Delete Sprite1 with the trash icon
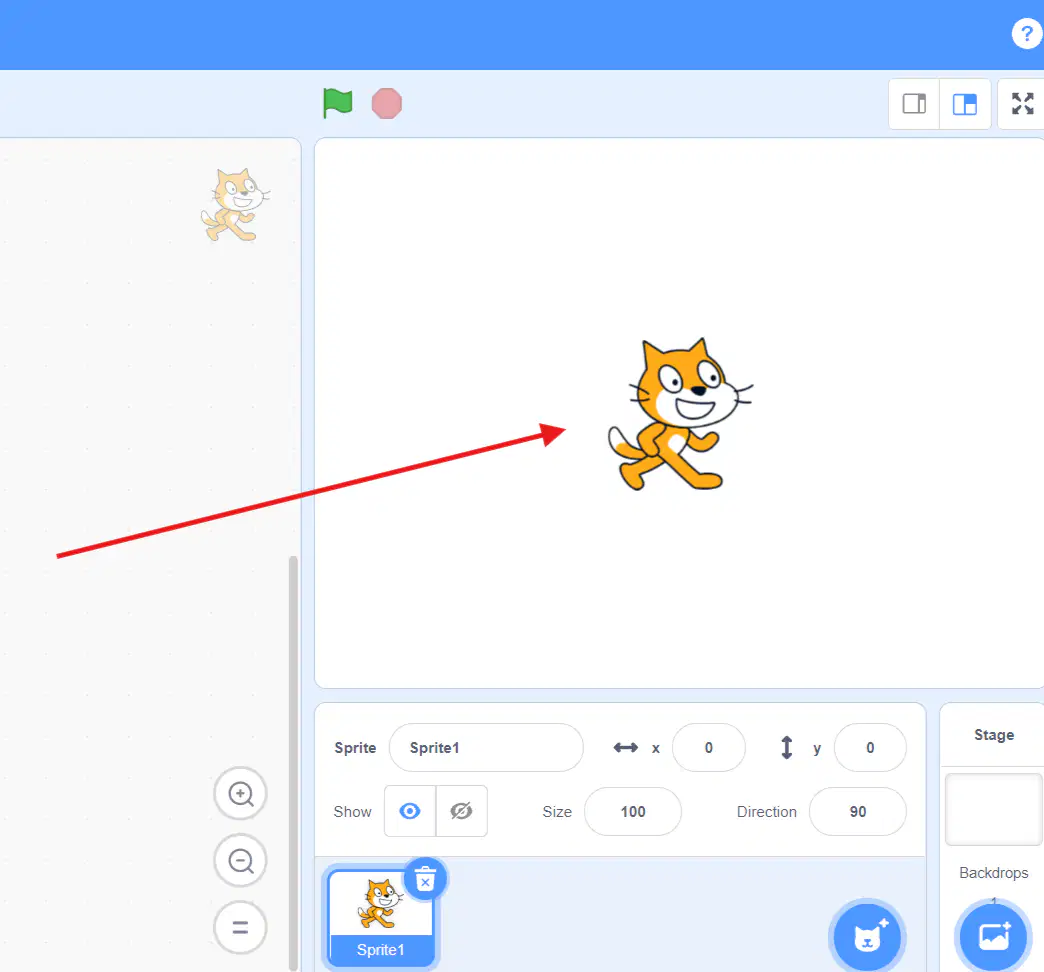Screen dimensions: 1044x972 pyautogui.click(x=425, y=879)
